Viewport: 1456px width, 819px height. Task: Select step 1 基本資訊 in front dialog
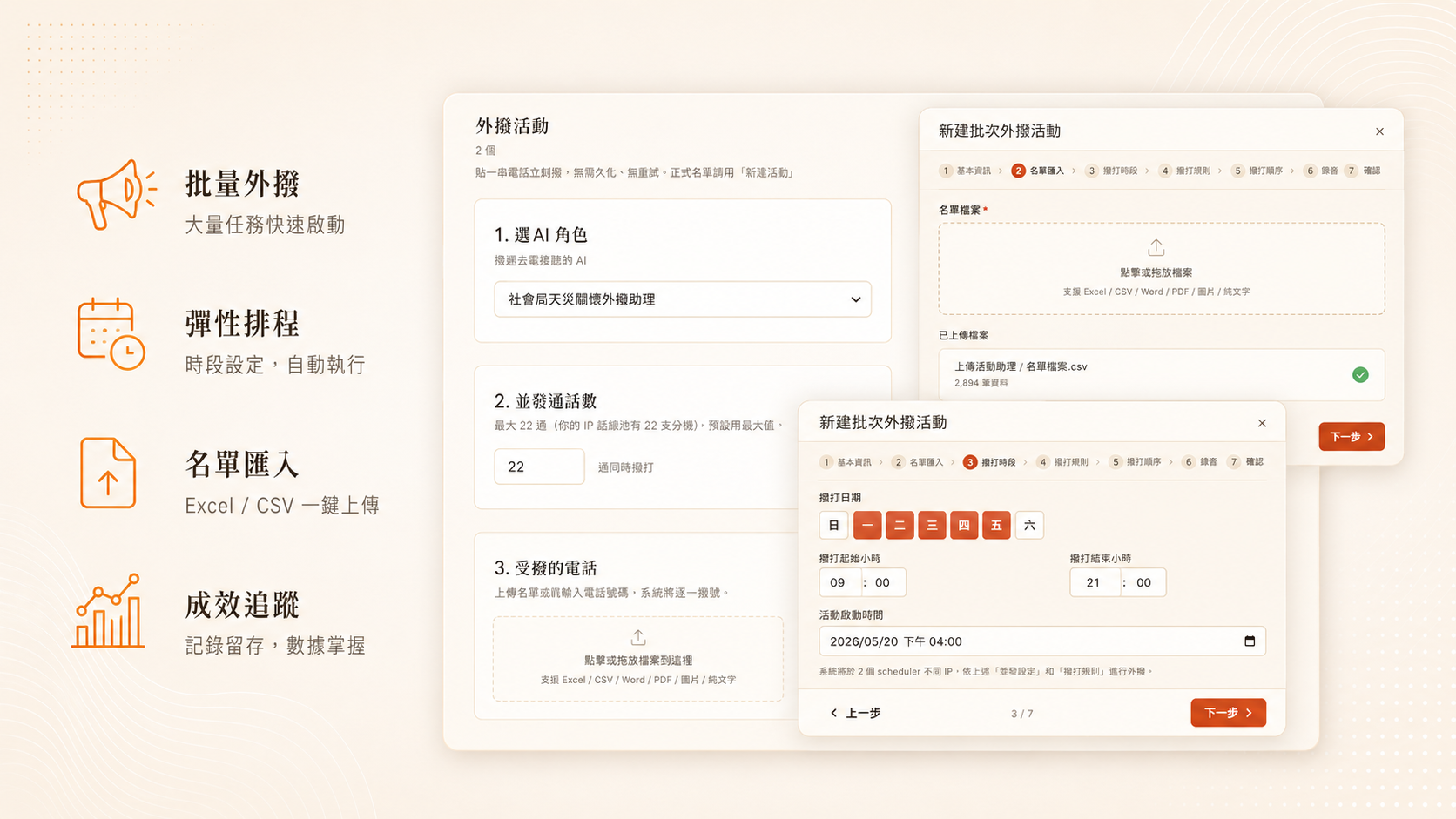[x=846, y=462]
